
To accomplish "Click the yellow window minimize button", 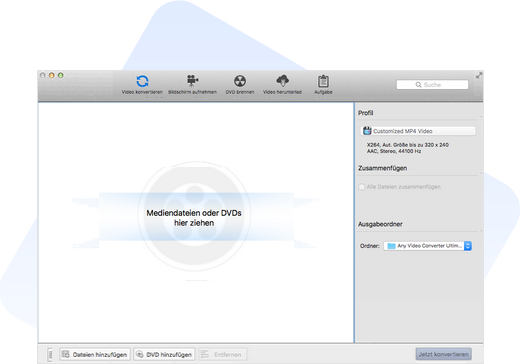I will (x=52, y=75).
